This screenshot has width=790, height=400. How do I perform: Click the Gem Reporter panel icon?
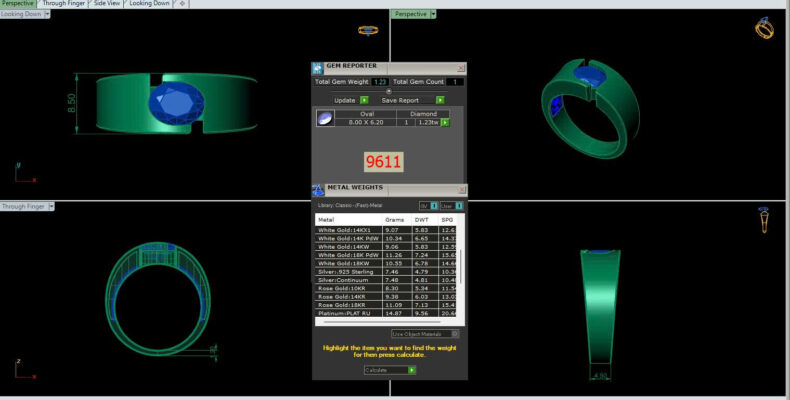point(318,67)
